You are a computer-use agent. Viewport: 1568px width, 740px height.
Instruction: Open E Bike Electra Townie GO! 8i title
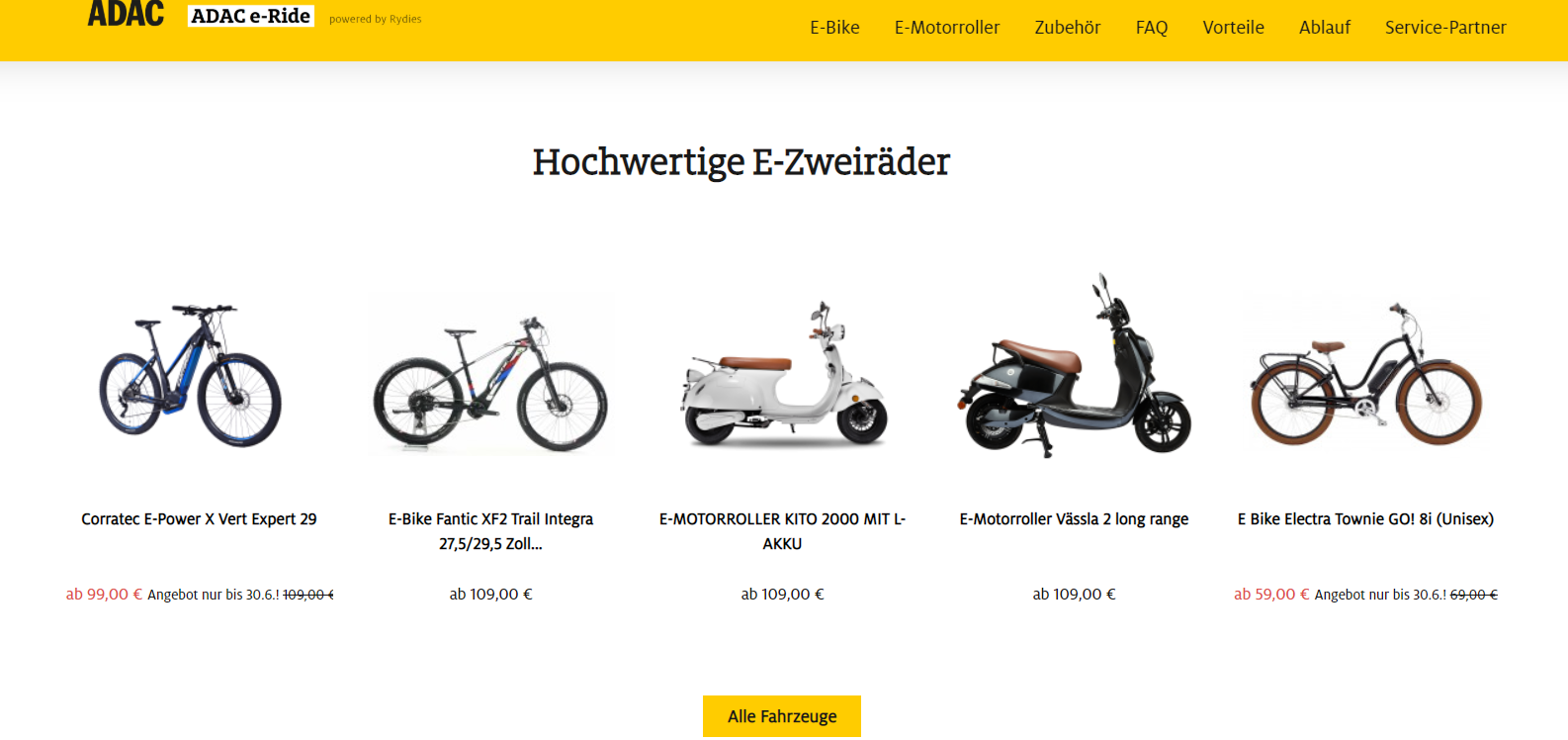(x=1365, y=519)
